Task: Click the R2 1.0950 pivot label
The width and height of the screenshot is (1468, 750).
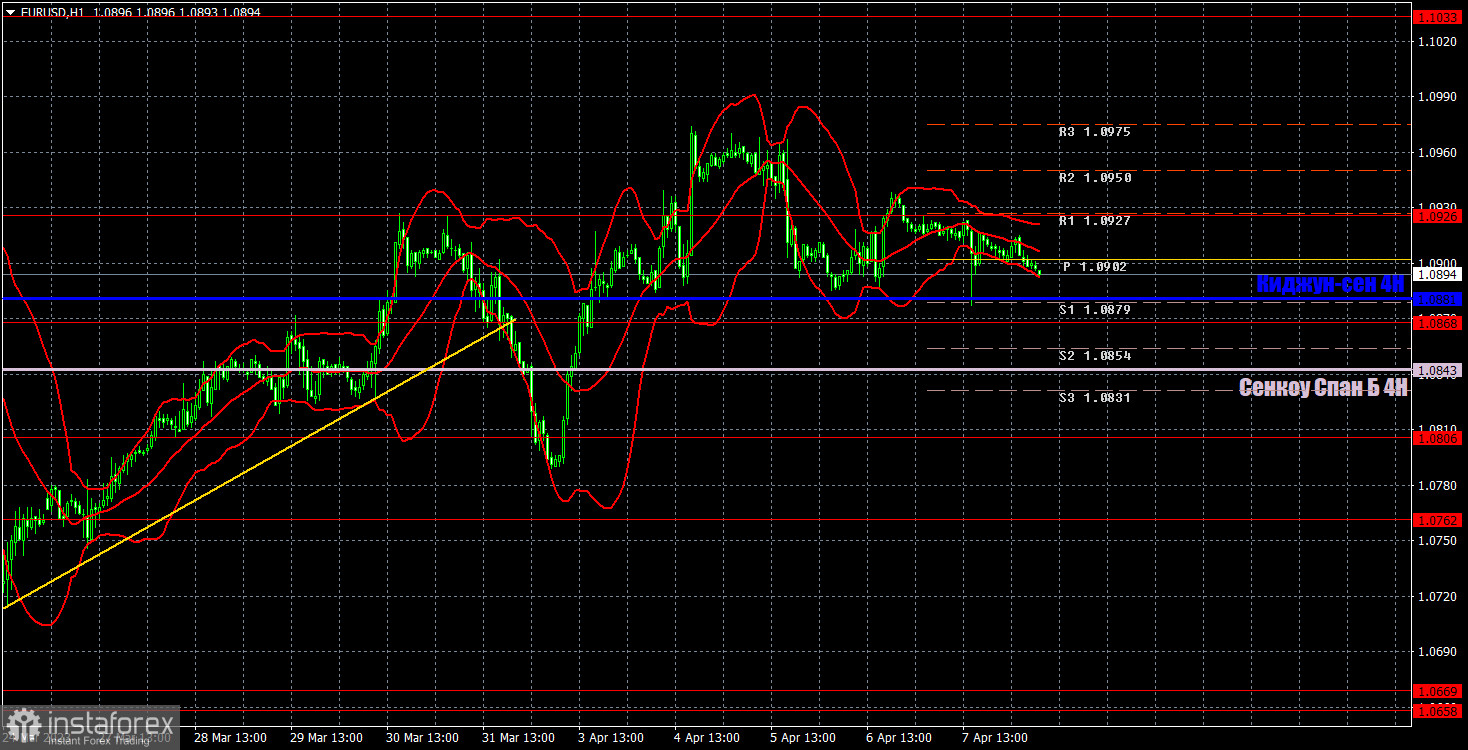Action: pyautogui.click(x=1095, y=178)
